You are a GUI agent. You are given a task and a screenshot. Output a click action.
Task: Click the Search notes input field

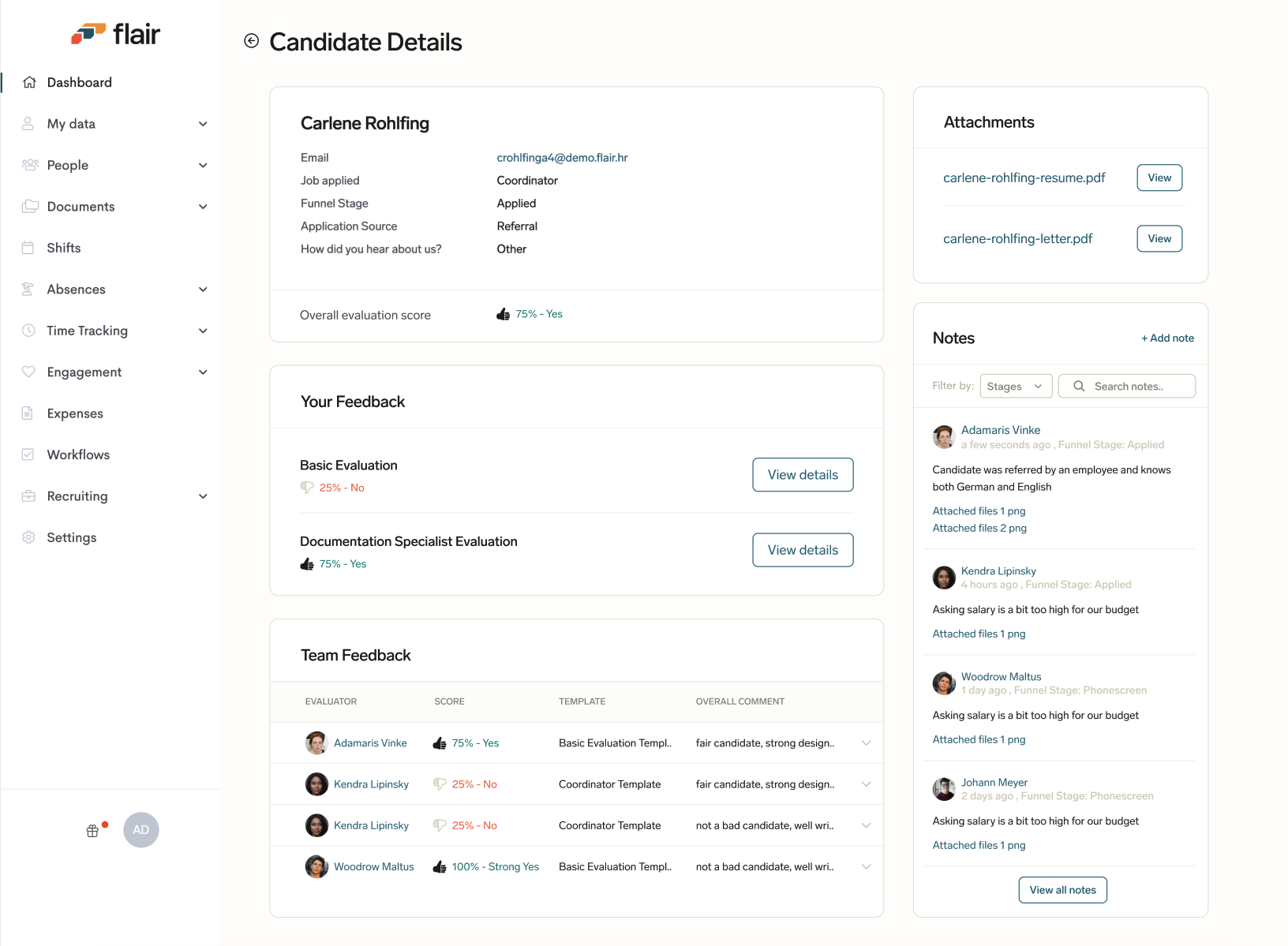[1136, 386]
